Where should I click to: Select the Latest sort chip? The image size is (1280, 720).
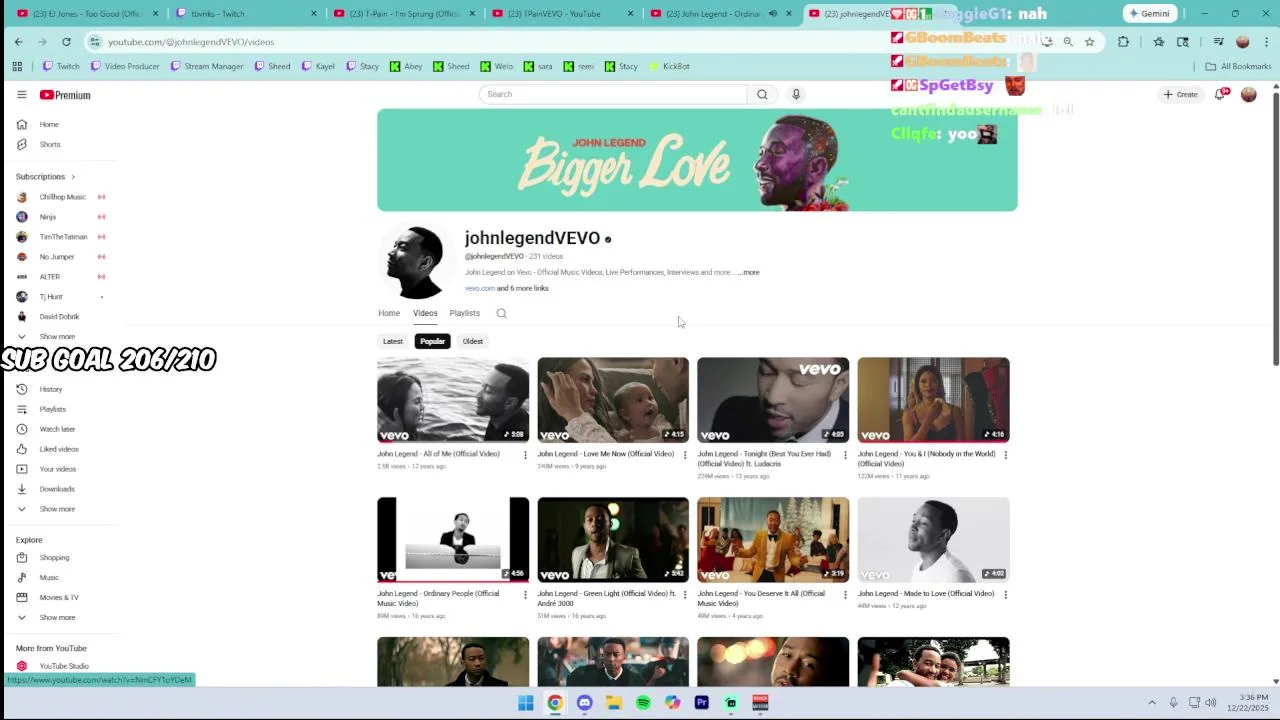pyautogui.click(x=393, y=341)
